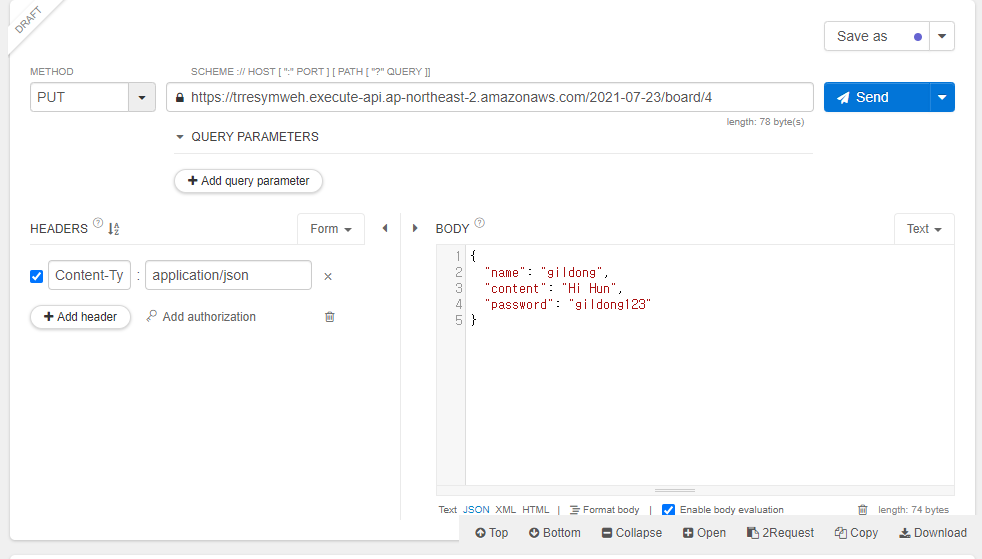The width and height of the screenshot is (982, 559).
Task: Switch body format to XML
Action: click(x=505, y=510)
